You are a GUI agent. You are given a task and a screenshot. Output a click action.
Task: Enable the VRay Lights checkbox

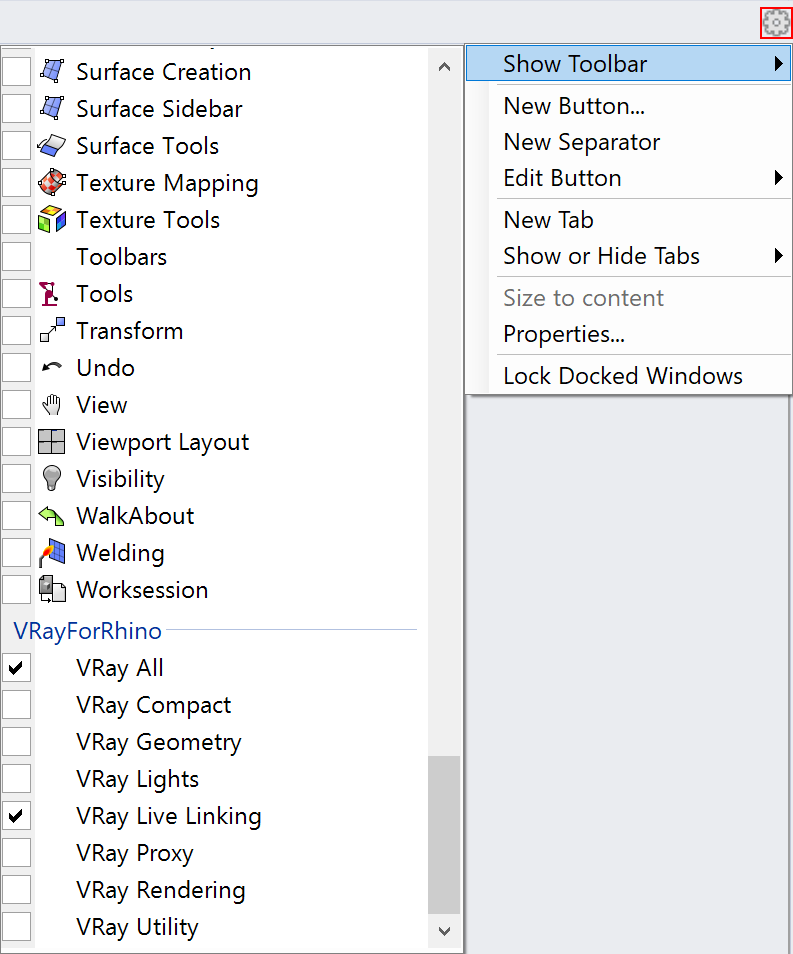coord(16,779)
